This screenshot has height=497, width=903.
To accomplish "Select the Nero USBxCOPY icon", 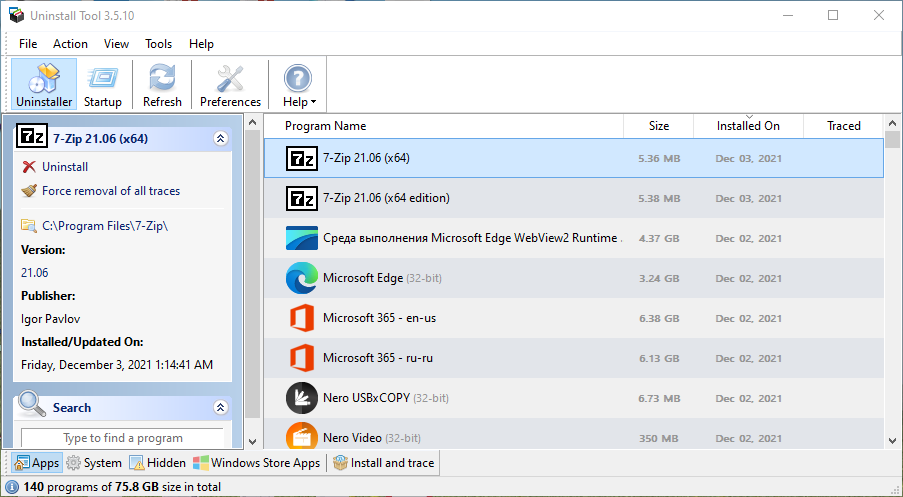I will click(x=302, y=398).
